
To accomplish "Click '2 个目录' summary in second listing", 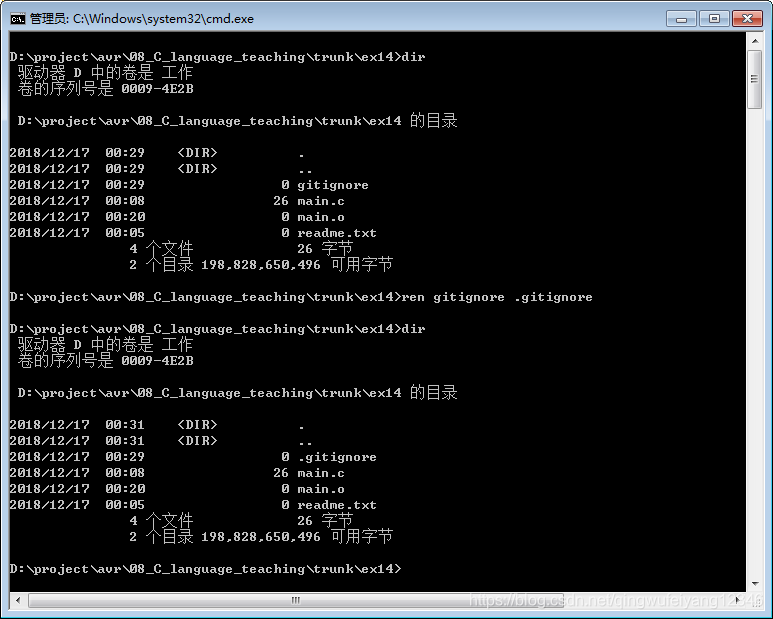I will click(x=161, y=537).
